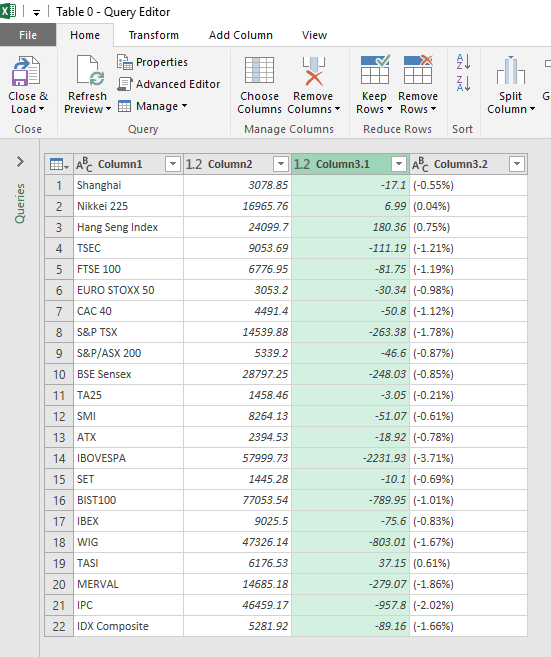The width and height of the screenshot is (551, 657).
Task: Switch to the Add Column tab
Action: click(241, 35)
